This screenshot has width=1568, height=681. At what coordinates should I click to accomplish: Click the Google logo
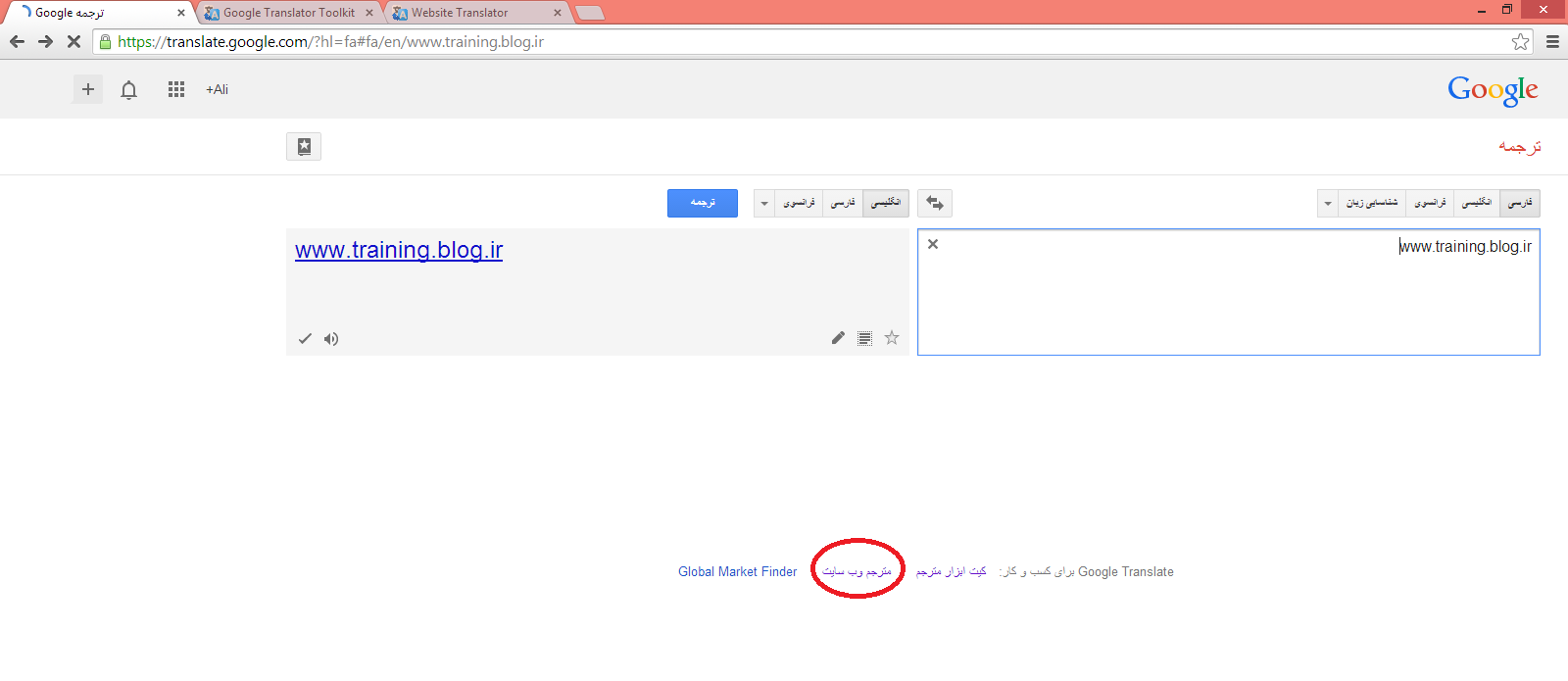point(1493,90)
